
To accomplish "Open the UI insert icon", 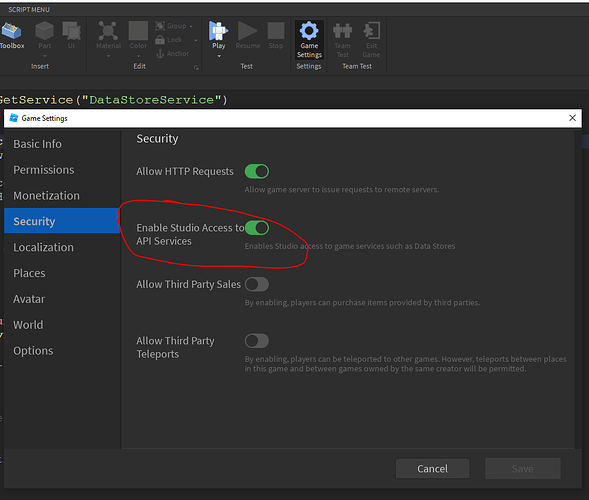I will (x=71, y=31).
